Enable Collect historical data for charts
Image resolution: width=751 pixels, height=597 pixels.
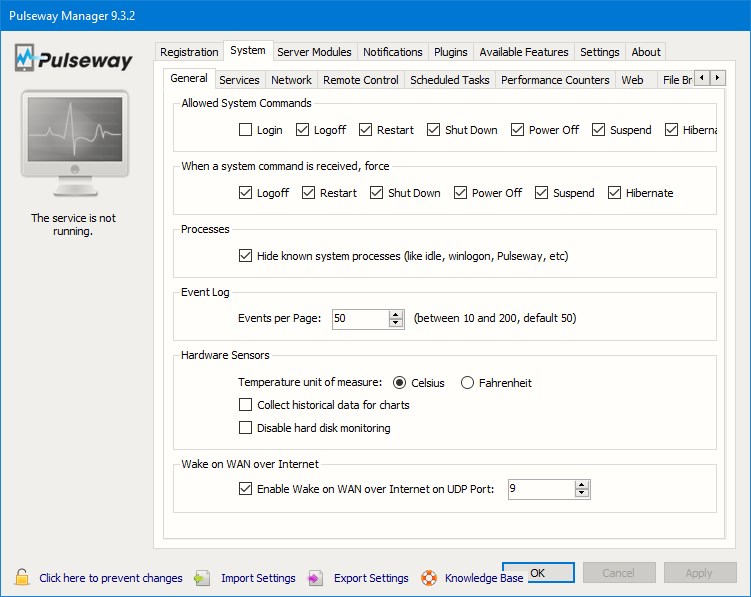[x=246, y=405]
